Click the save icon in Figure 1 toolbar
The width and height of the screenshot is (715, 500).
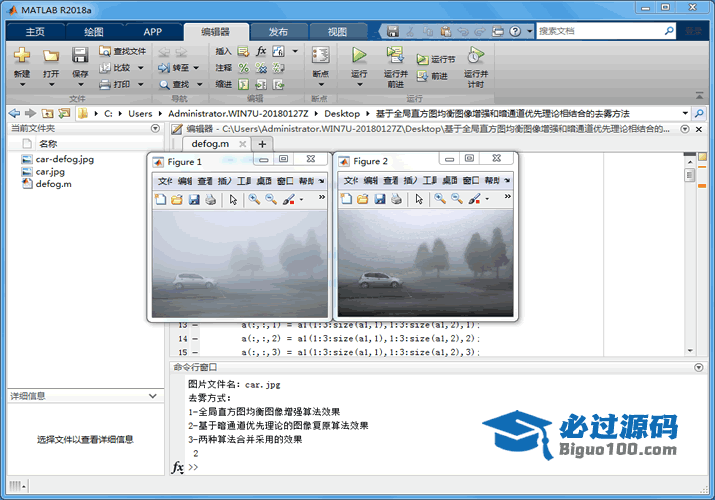coord(194,199)
